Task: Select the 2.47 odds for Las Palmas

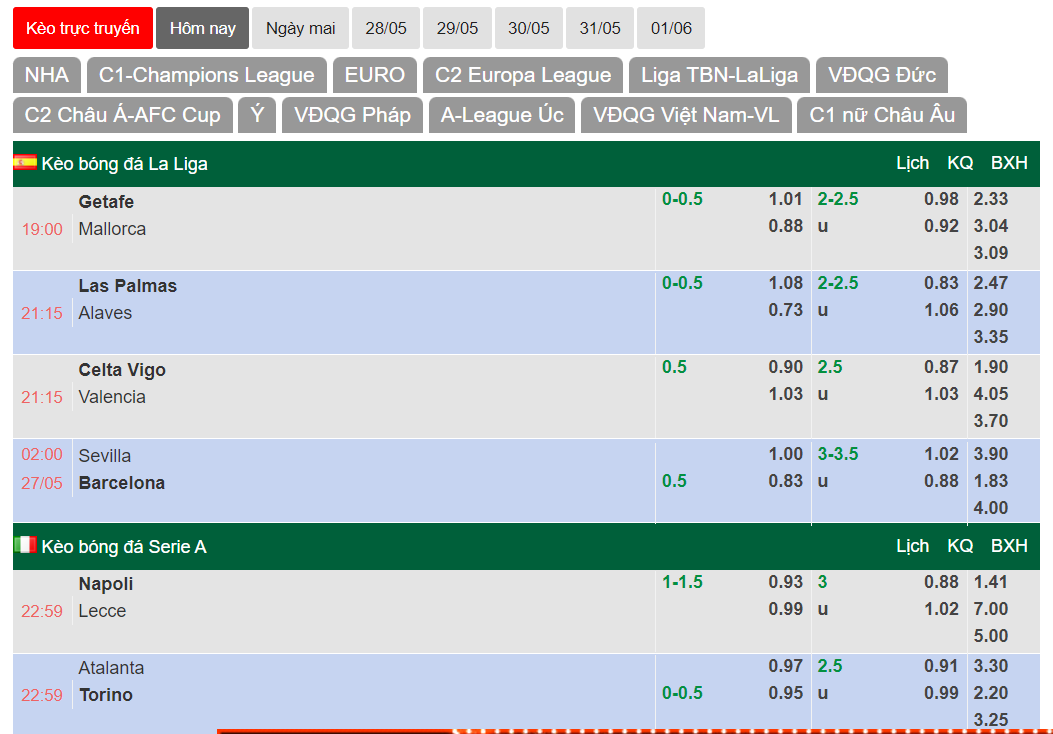Action: [x=991, y=283]
